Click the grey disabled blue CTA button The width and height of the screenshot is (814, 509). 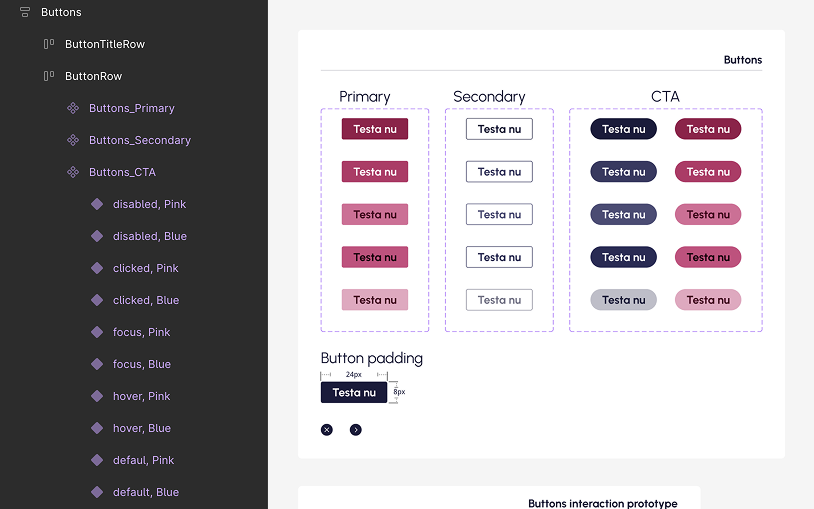(623, 300)
